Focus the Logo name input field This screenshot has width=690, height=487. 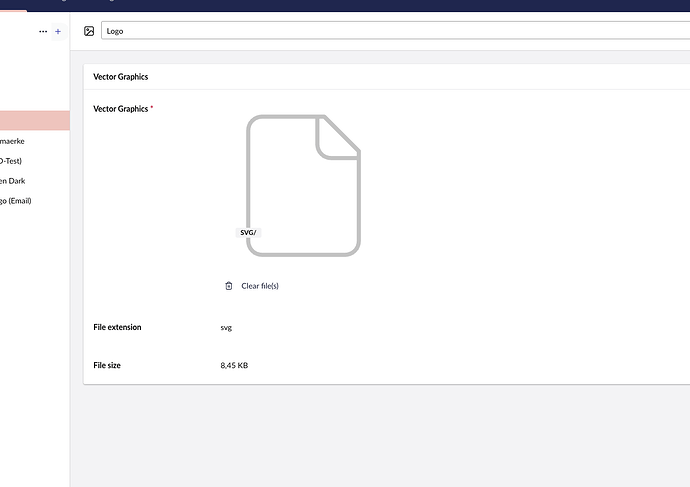pyautogui.click(x=390, y=31)
